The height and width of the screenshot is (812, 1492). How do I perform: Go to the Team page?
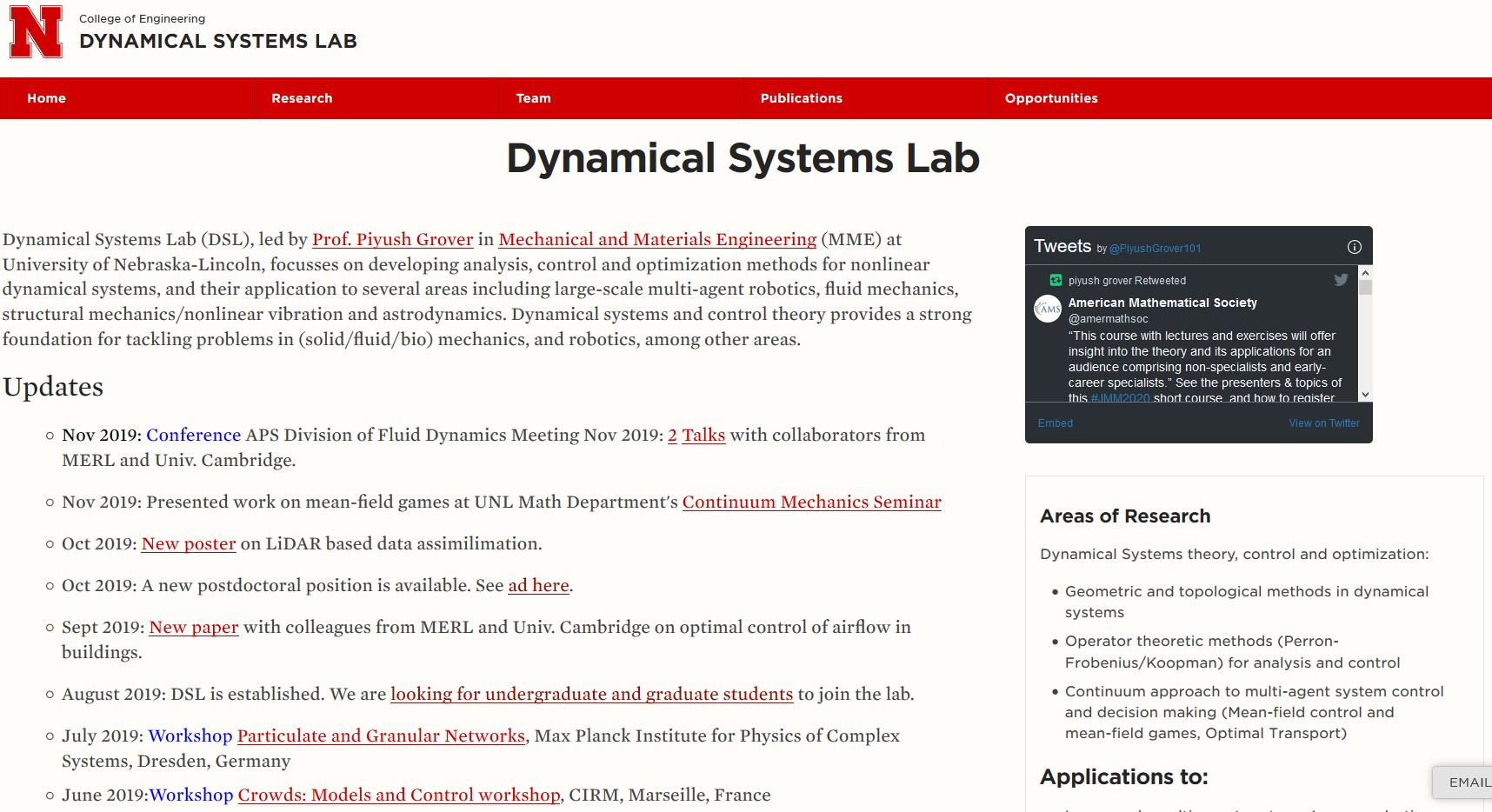[533, 98]
